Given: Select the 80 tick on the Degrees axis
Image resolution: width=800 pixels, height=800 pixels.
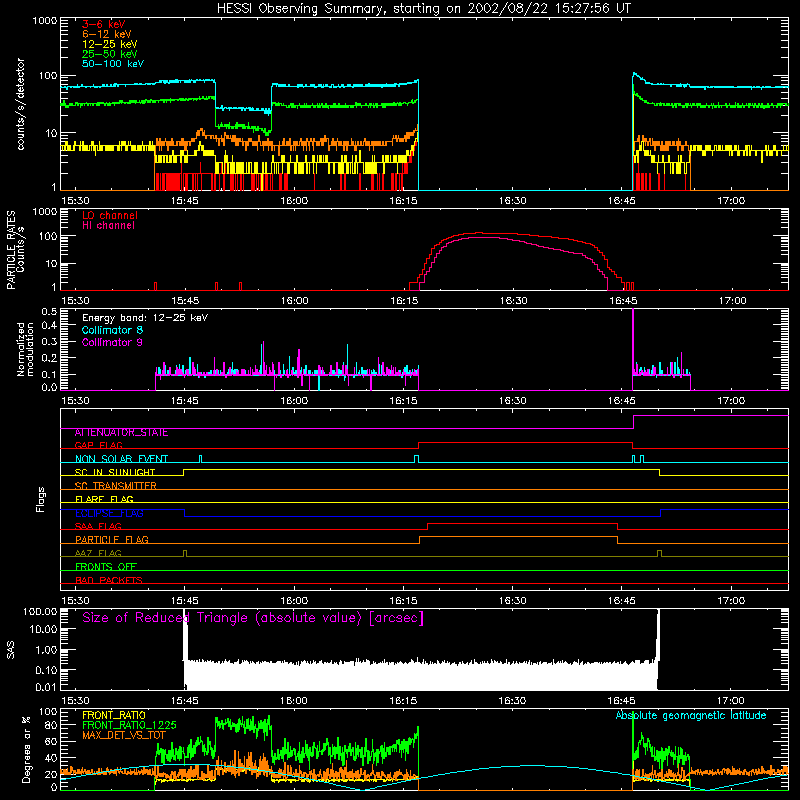Looking at the screenshot, I should 51,725.
